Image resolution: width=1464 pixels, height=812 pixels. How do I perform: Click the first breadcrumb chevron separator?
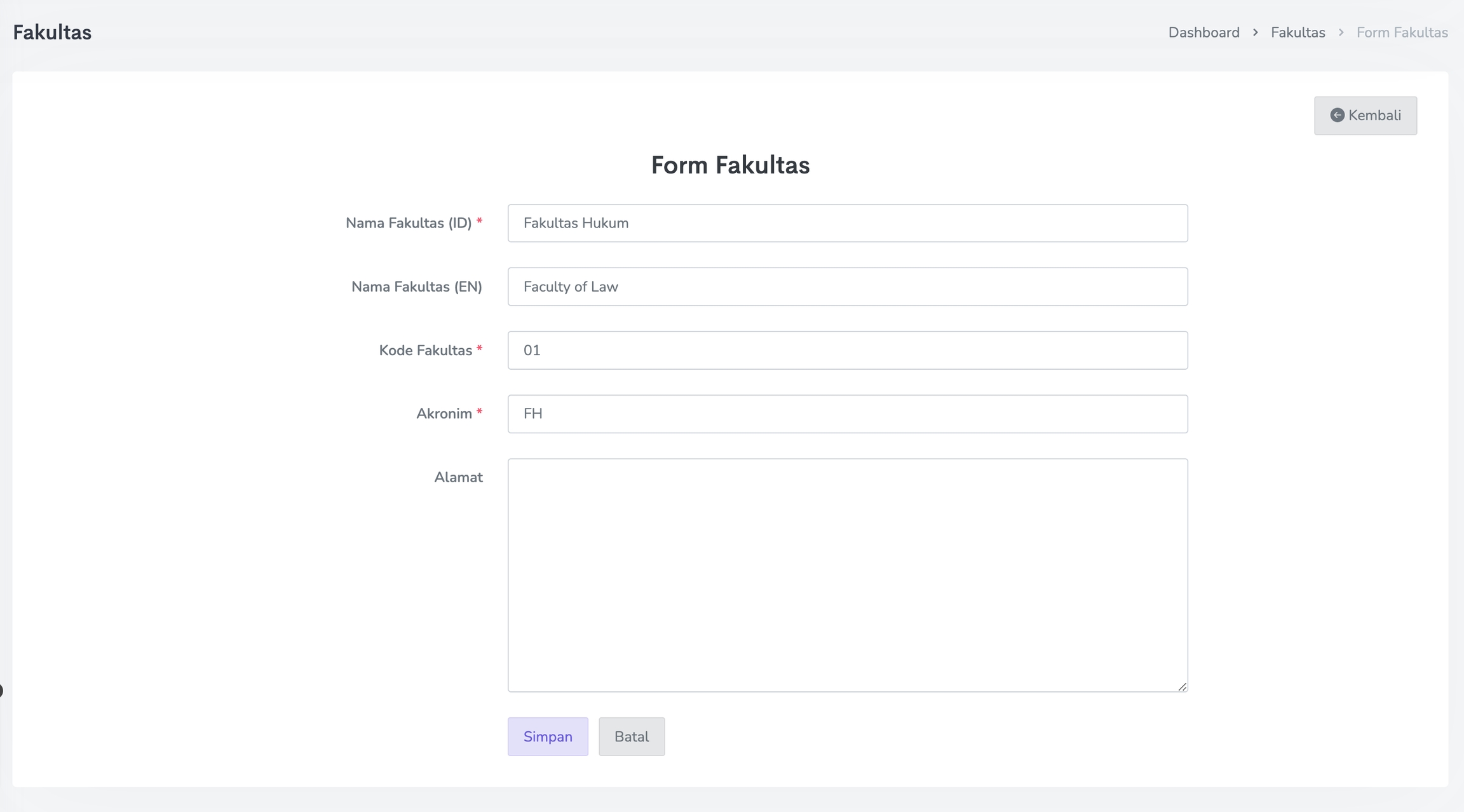1255,32
